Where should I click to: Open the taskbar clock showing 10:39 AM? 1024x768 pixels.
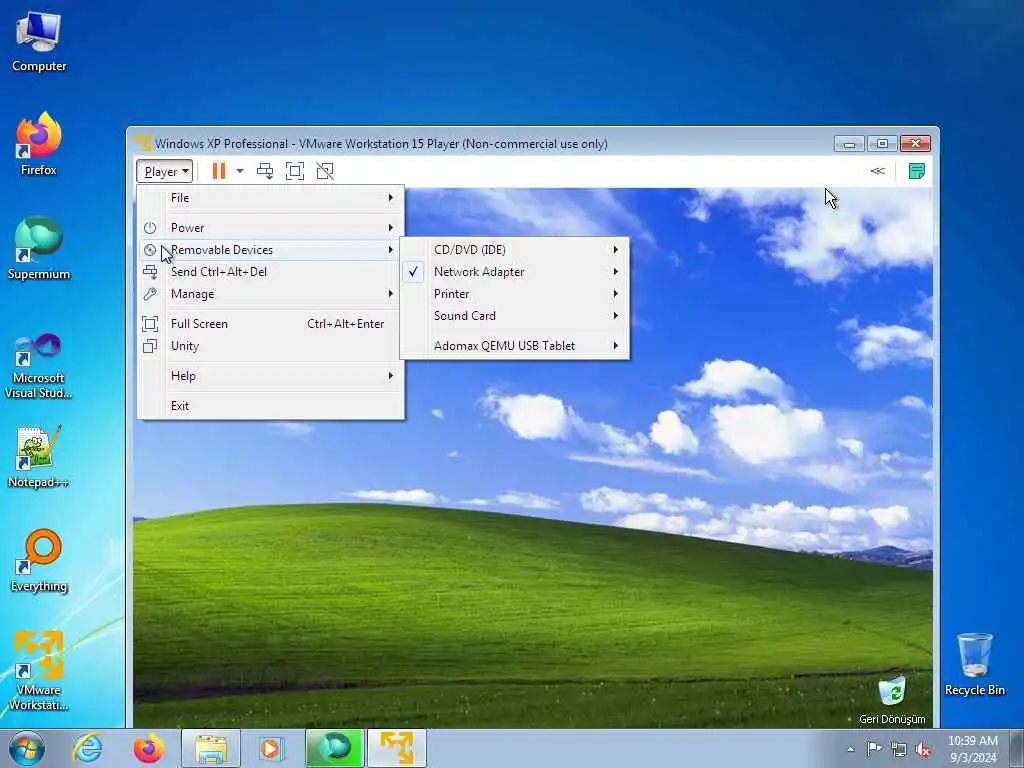[972, 749]
